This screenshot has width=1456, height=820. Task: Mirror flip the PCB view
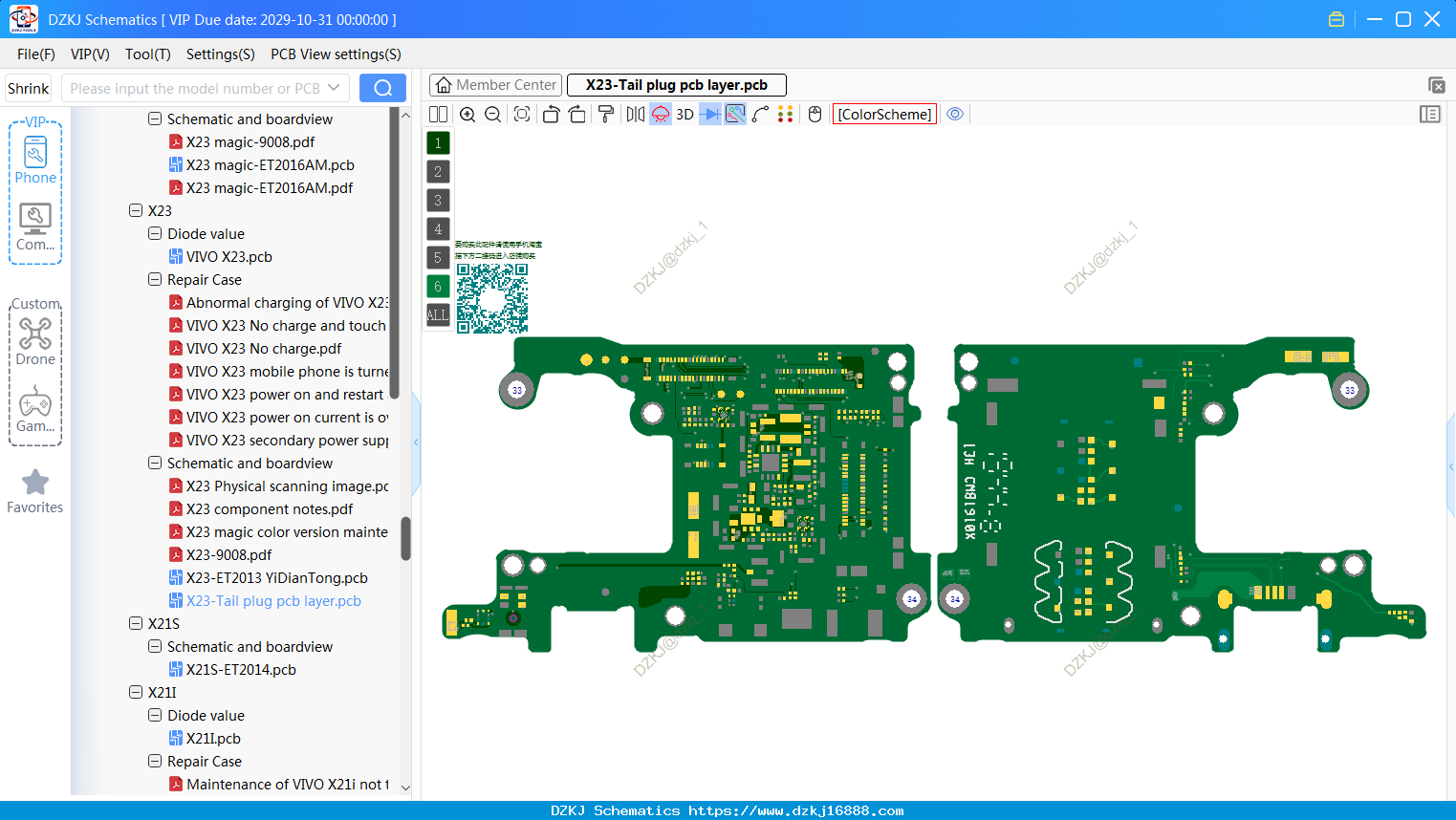pos(636,115)
